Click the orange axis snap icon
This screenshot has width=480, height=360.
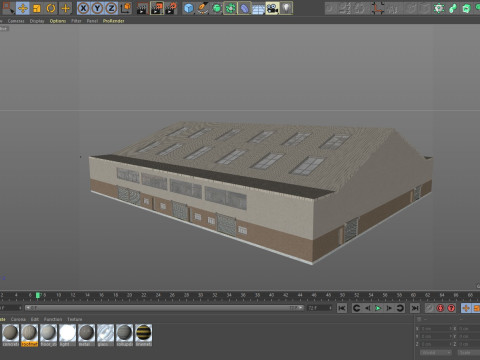(x=378, y=8)
